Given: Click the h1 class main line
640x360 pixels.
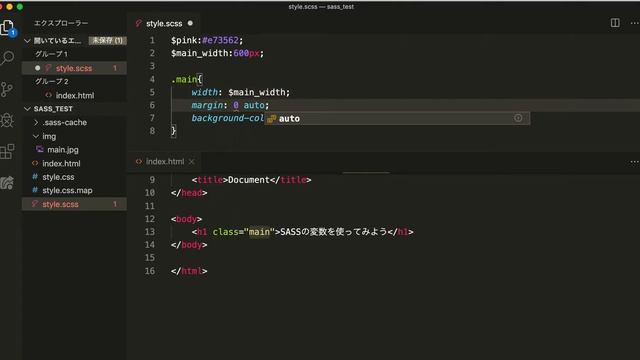Looking at the screenshot, I should pyautogui.click(x=302, y=232).
